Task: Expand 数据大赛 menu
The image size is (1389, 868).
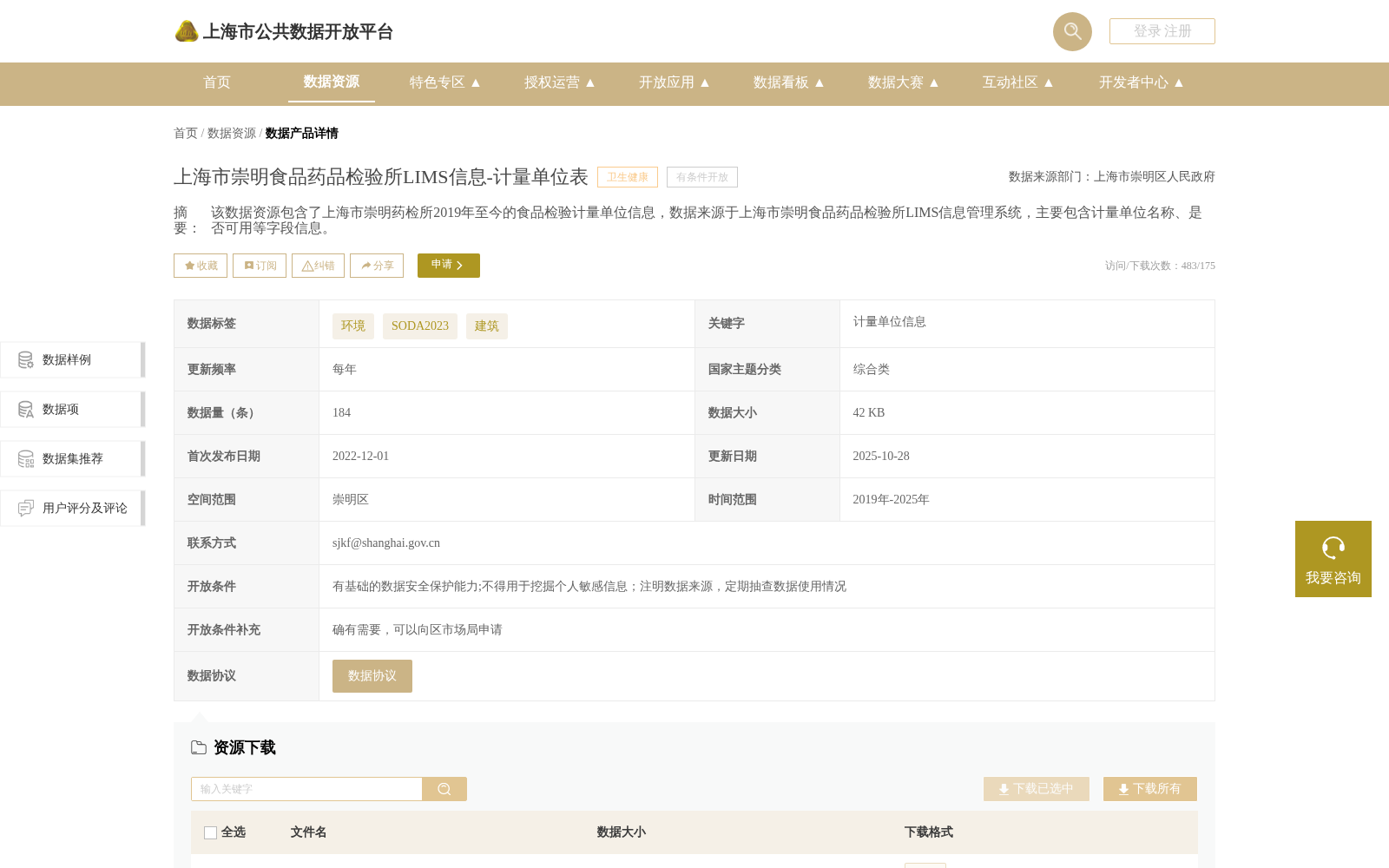Action: point(903,82)
